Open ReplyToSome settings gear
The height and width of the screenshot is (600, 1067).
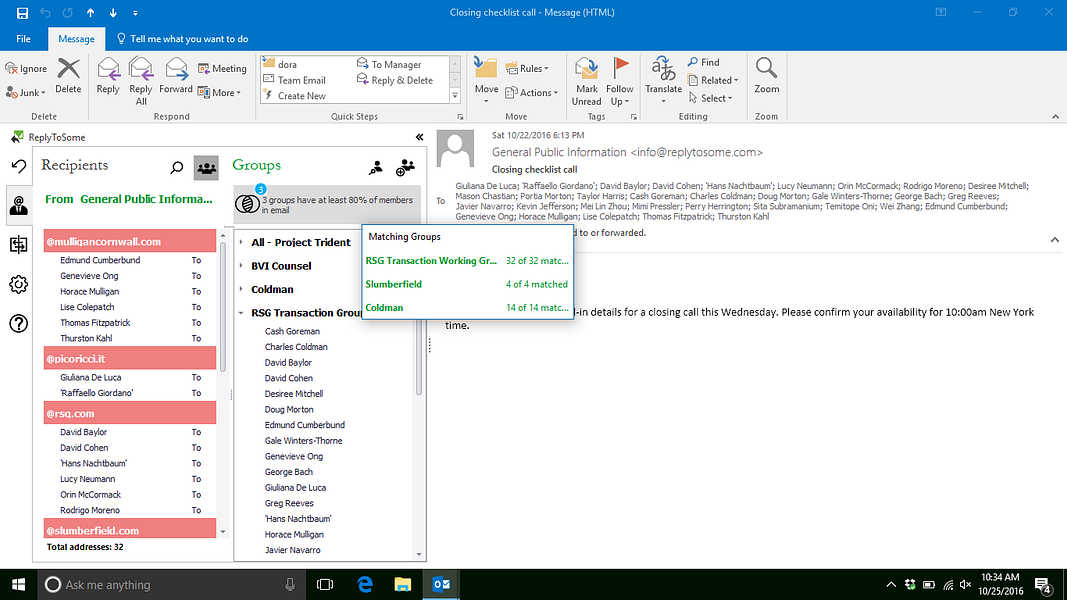point(18,284)
